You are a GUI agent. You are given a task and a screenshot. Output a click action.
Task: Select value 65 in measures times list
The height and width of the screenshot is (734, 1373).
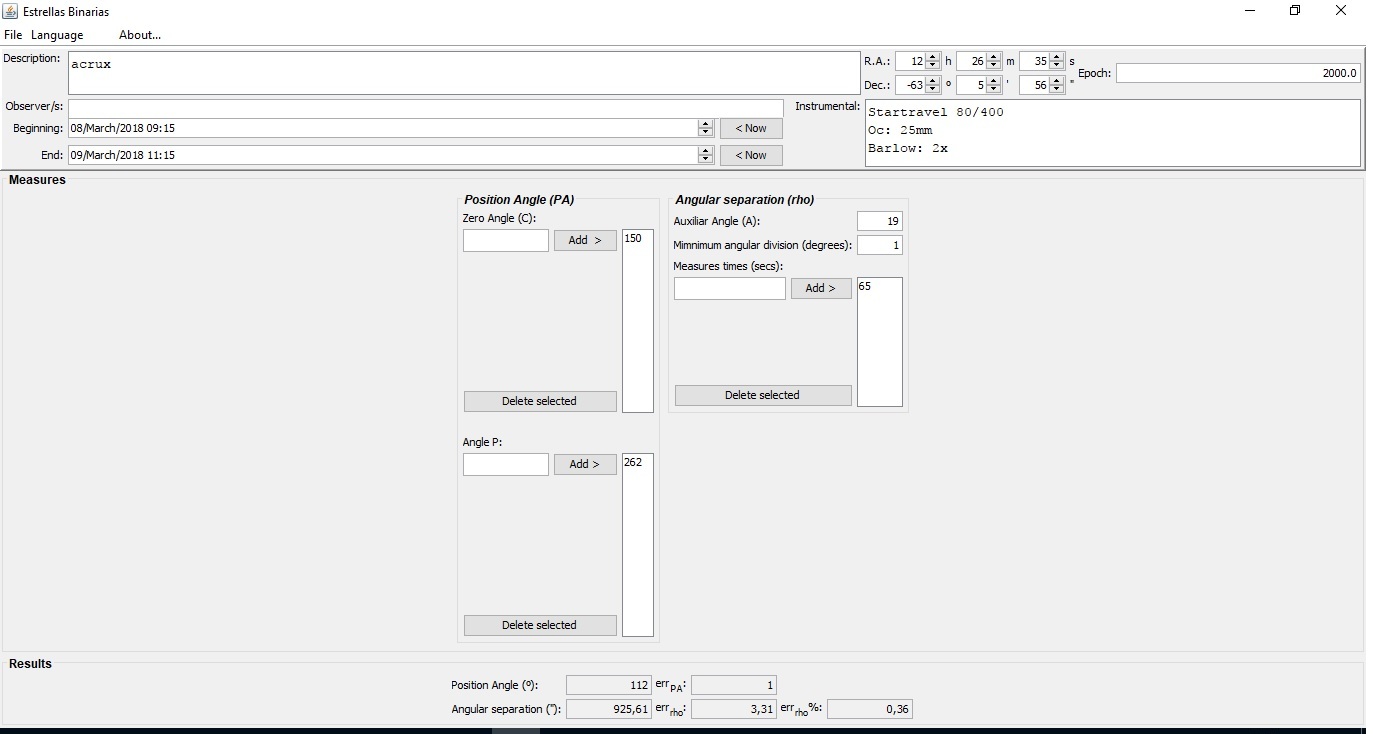point(880,287)
